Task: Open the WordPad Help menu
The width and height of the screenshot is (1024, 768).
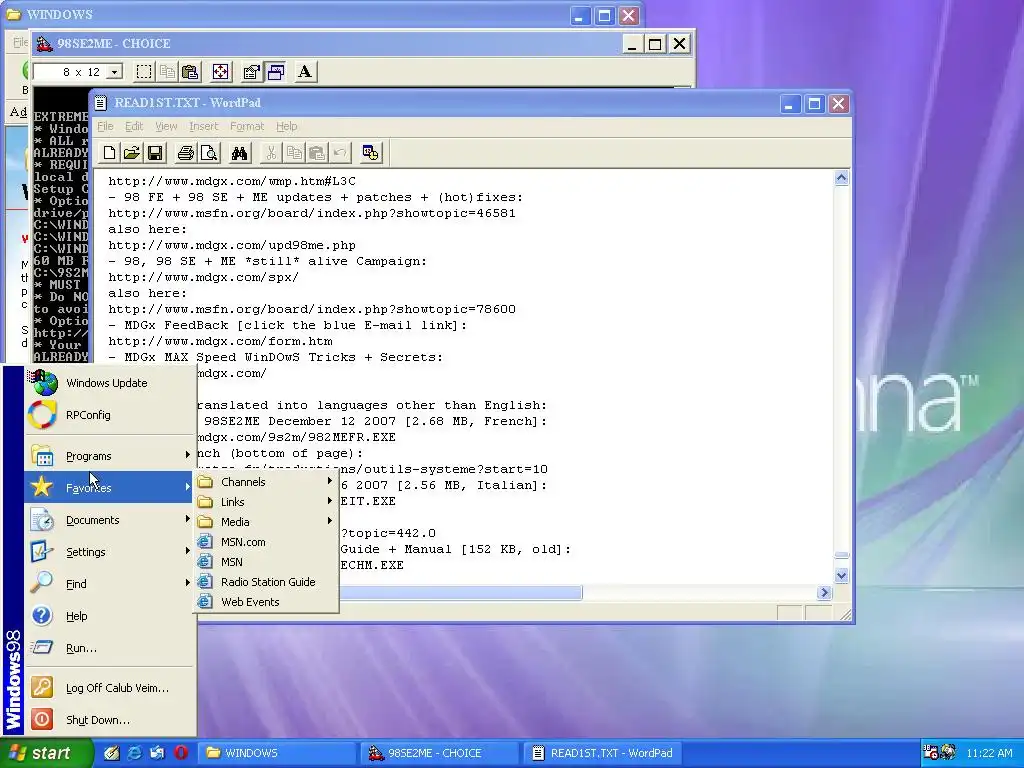Action: [x=286, y=126]
